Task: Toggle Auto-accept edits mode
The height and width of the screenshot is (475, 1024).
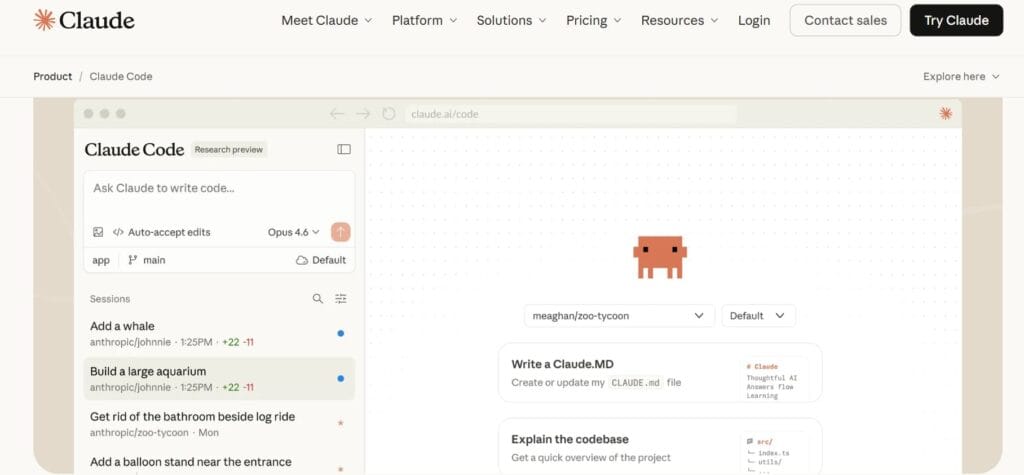Action: pyautogui.click(x=161, y=232)
